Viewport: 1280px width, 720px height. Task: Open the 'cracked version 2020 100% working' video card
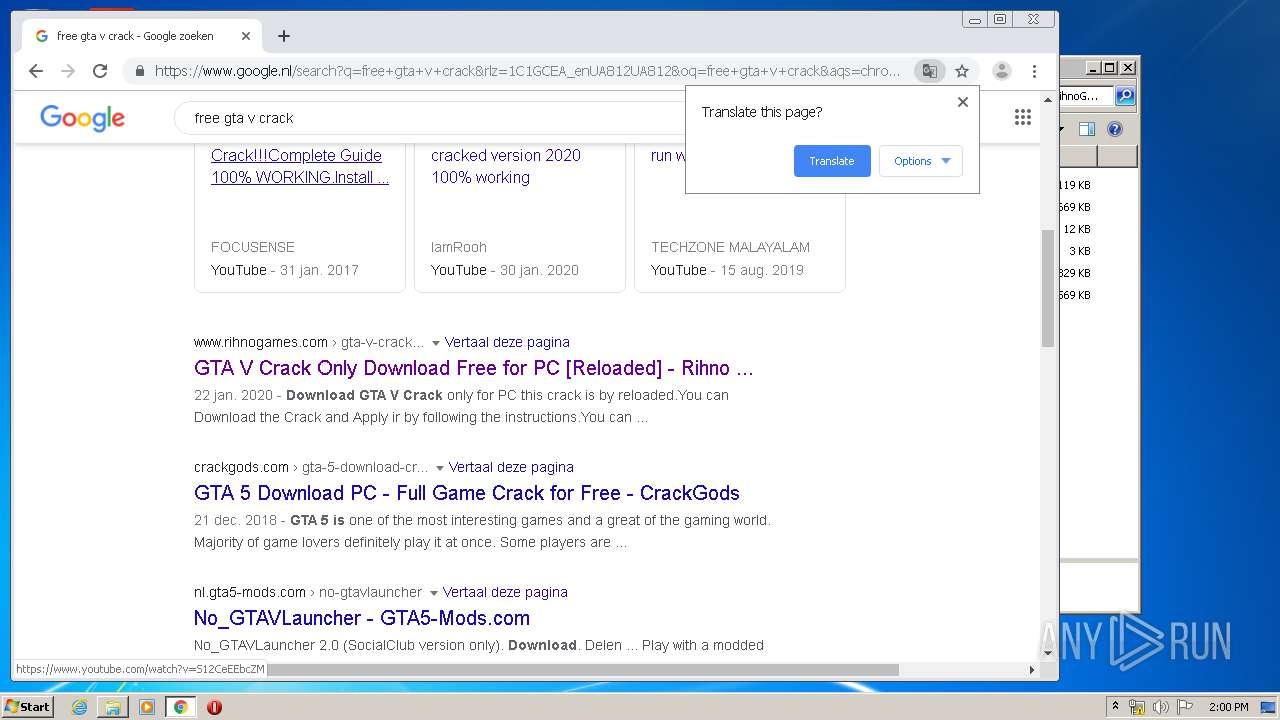point(520,218)
